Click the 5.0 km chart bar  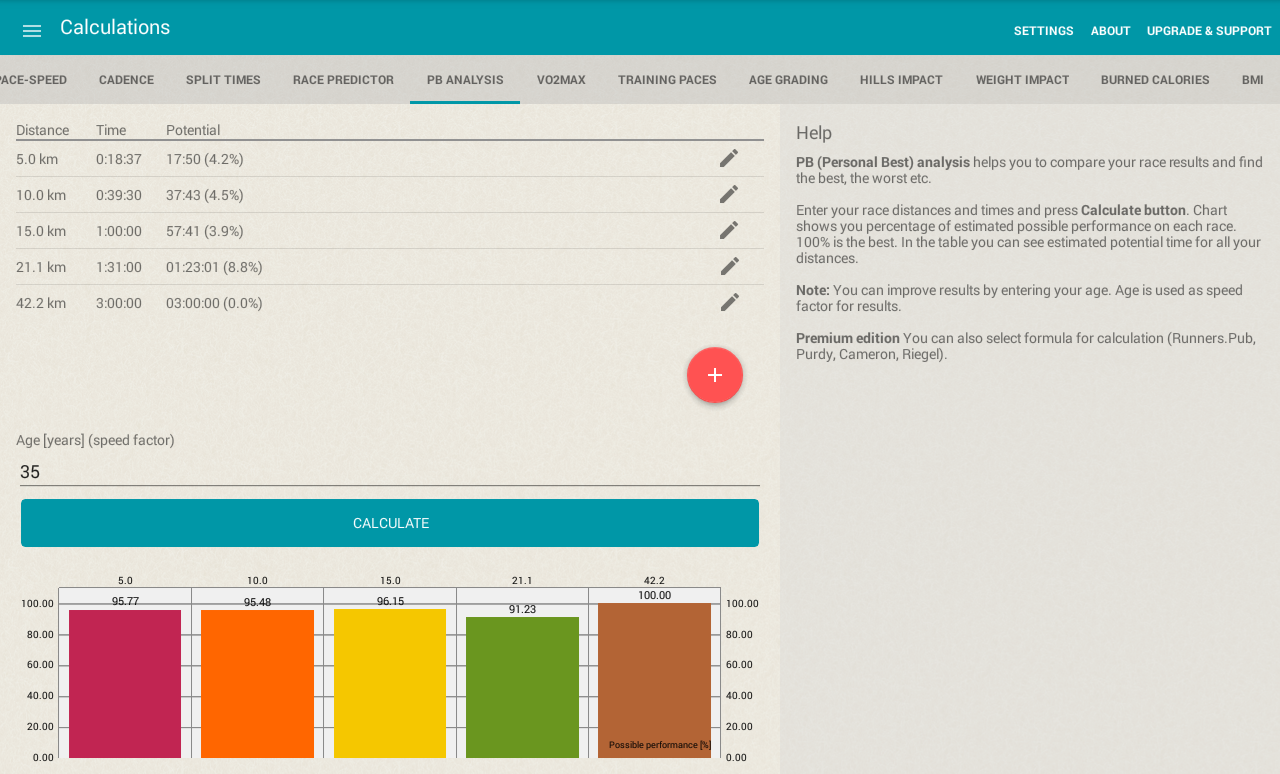coord(125,684)
